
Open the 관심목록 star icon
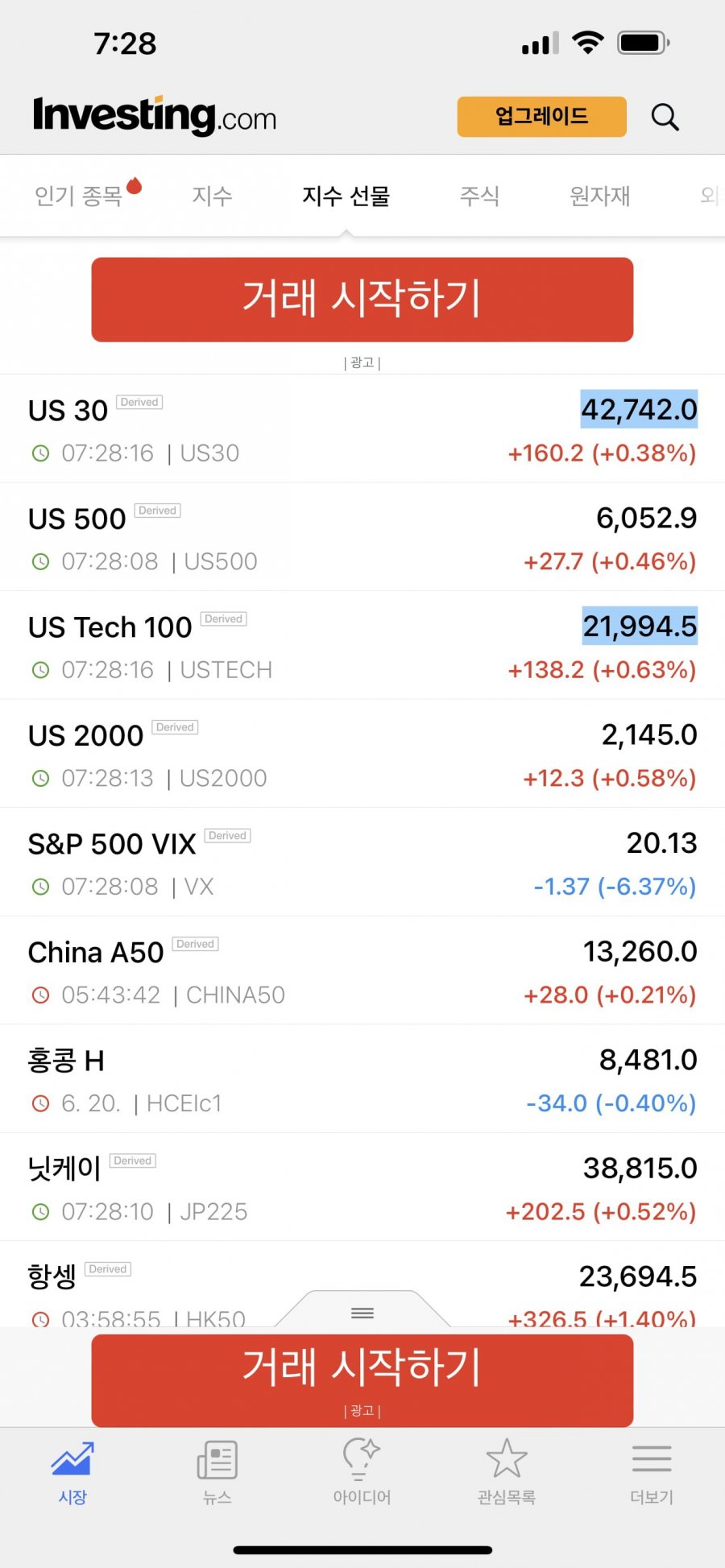(507, 1458)
